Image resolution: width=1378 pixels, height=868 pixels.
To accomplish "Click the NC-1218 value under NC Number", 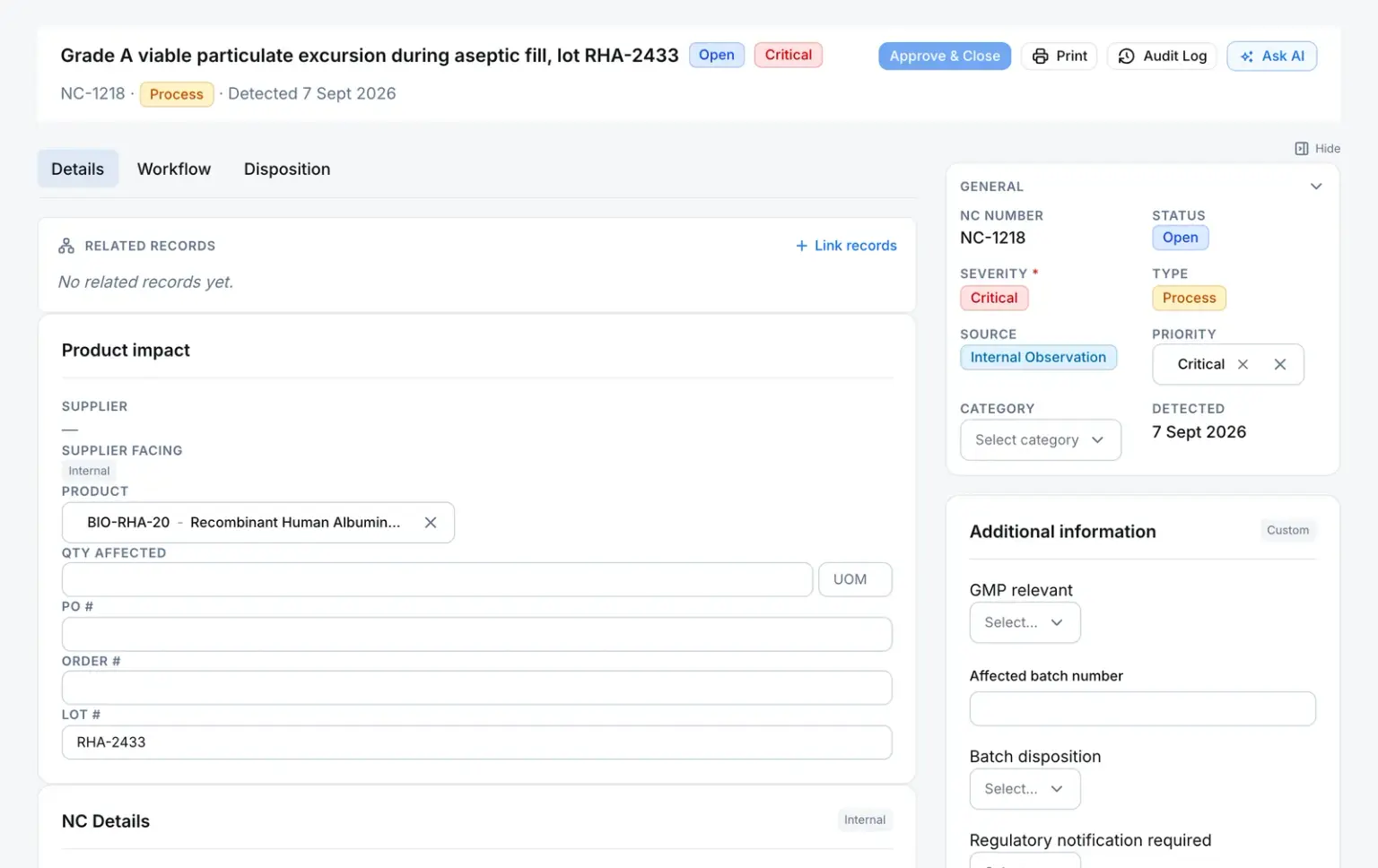I will 992,238.
